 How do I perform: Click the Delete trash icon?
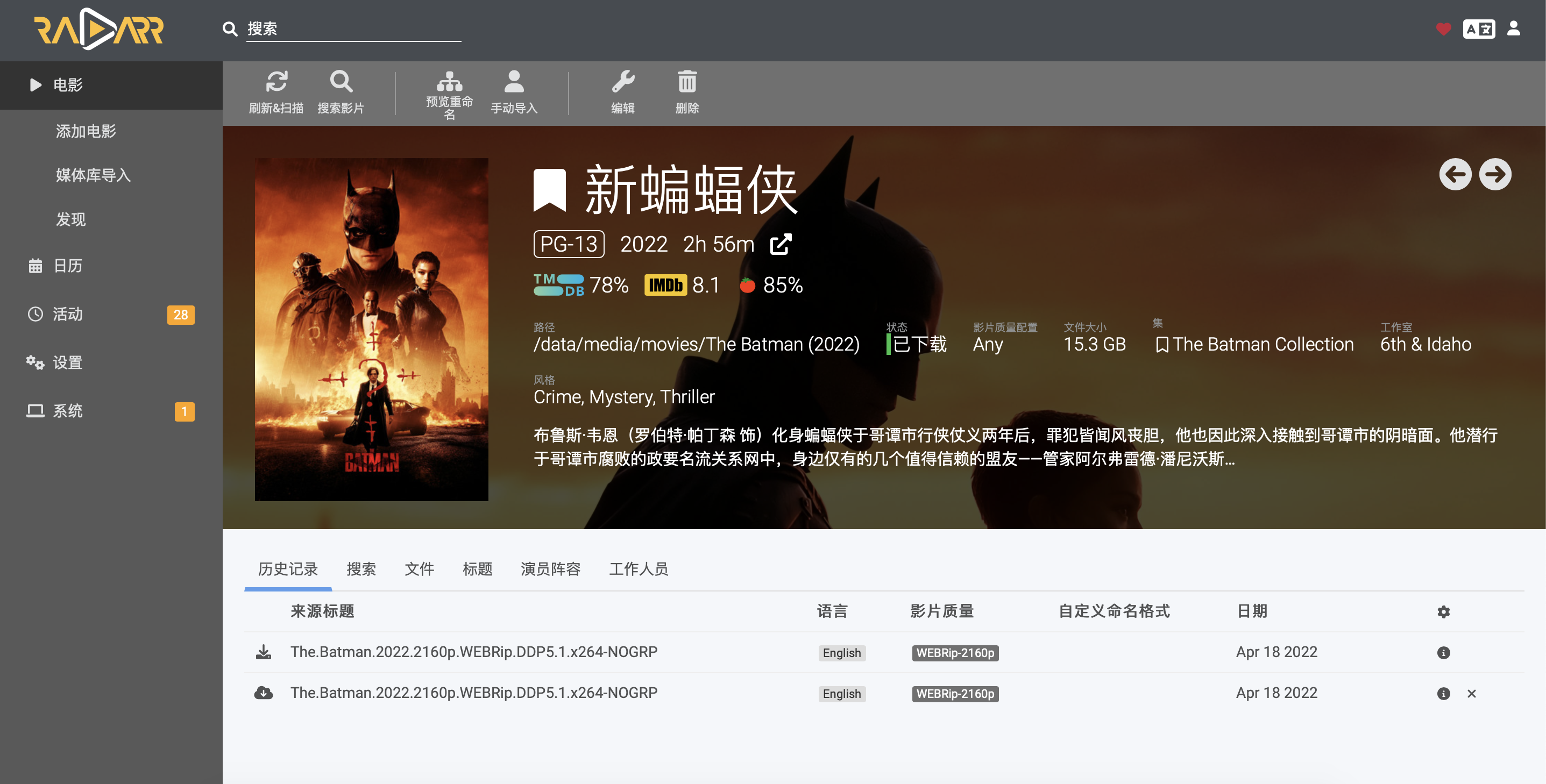[x=687, y=82]
